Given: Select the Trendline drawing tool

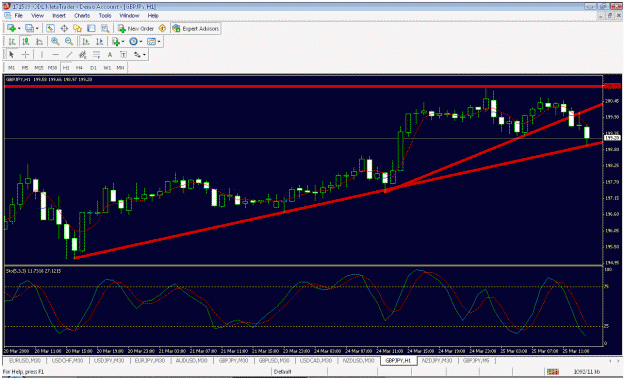Looking at the screenshot, I should coord(69,55).
